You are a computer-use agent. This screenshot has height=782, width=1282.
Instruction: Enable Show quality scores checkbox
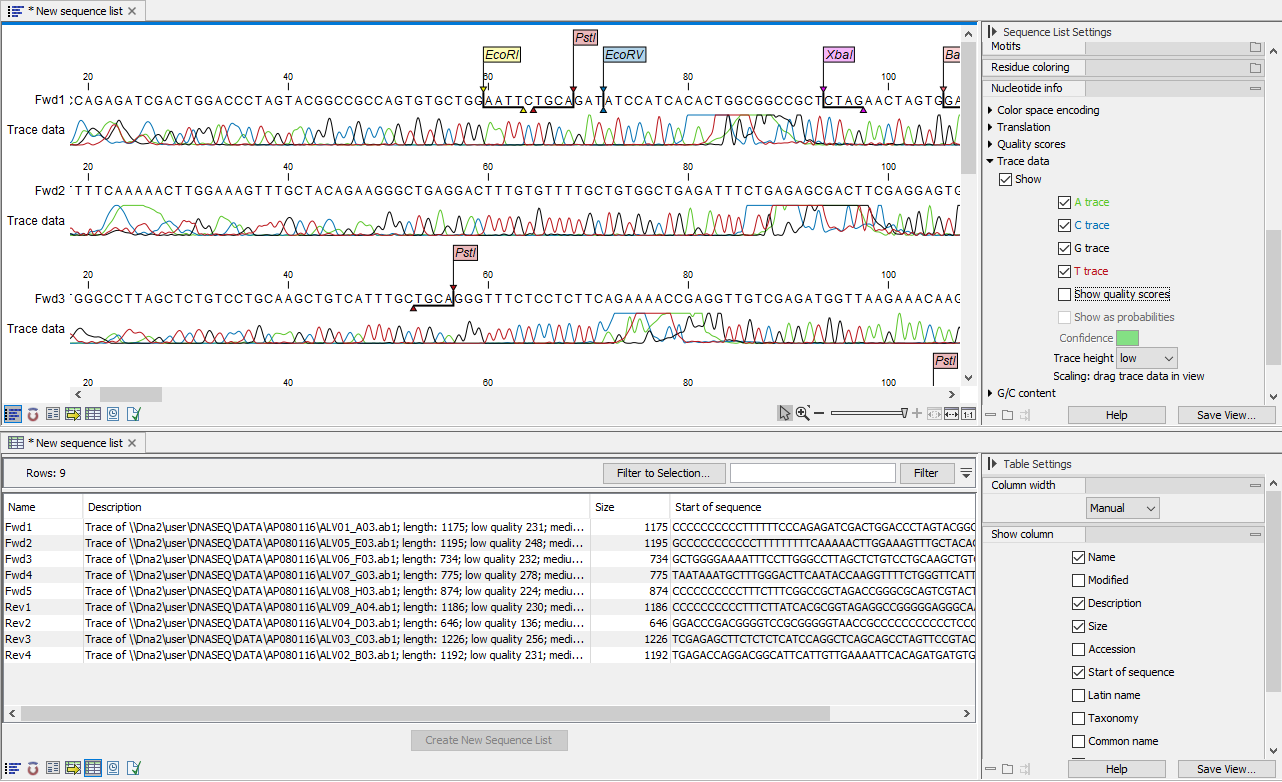tap(1064, 294)
